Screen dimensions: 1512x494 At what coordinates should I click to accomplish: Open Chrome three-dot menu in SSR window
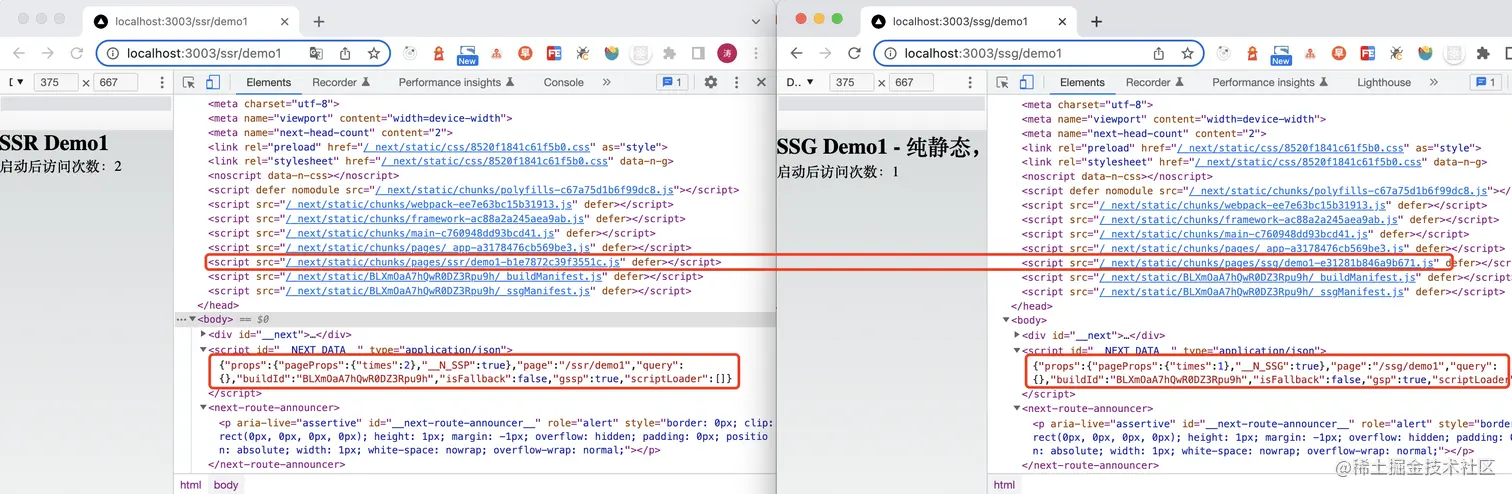coord(756,53)
